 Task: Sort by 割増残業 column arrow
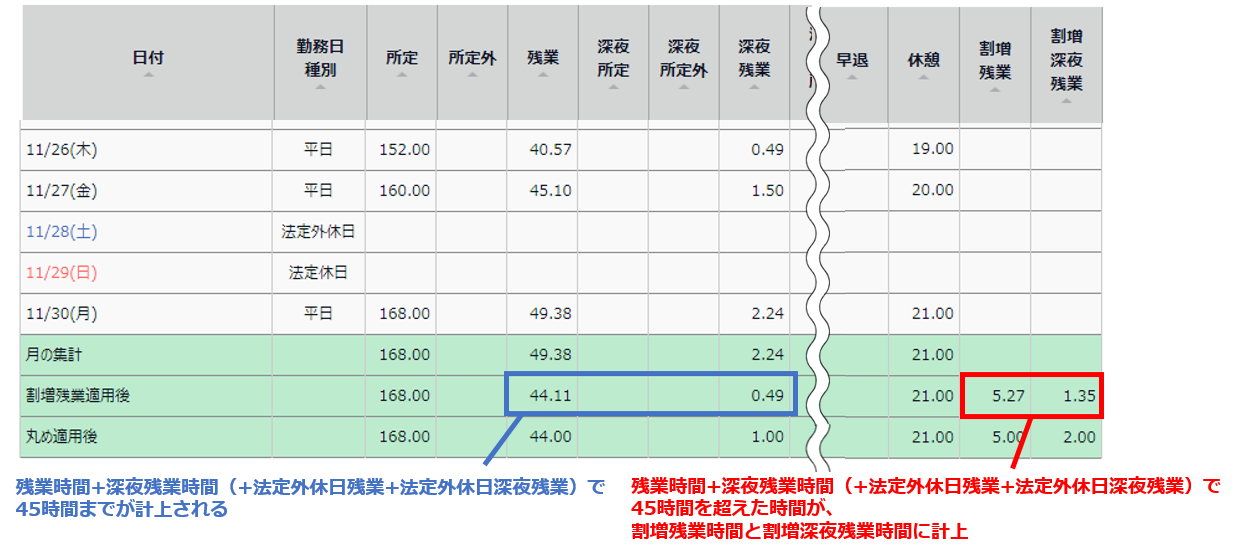(995, 89)
